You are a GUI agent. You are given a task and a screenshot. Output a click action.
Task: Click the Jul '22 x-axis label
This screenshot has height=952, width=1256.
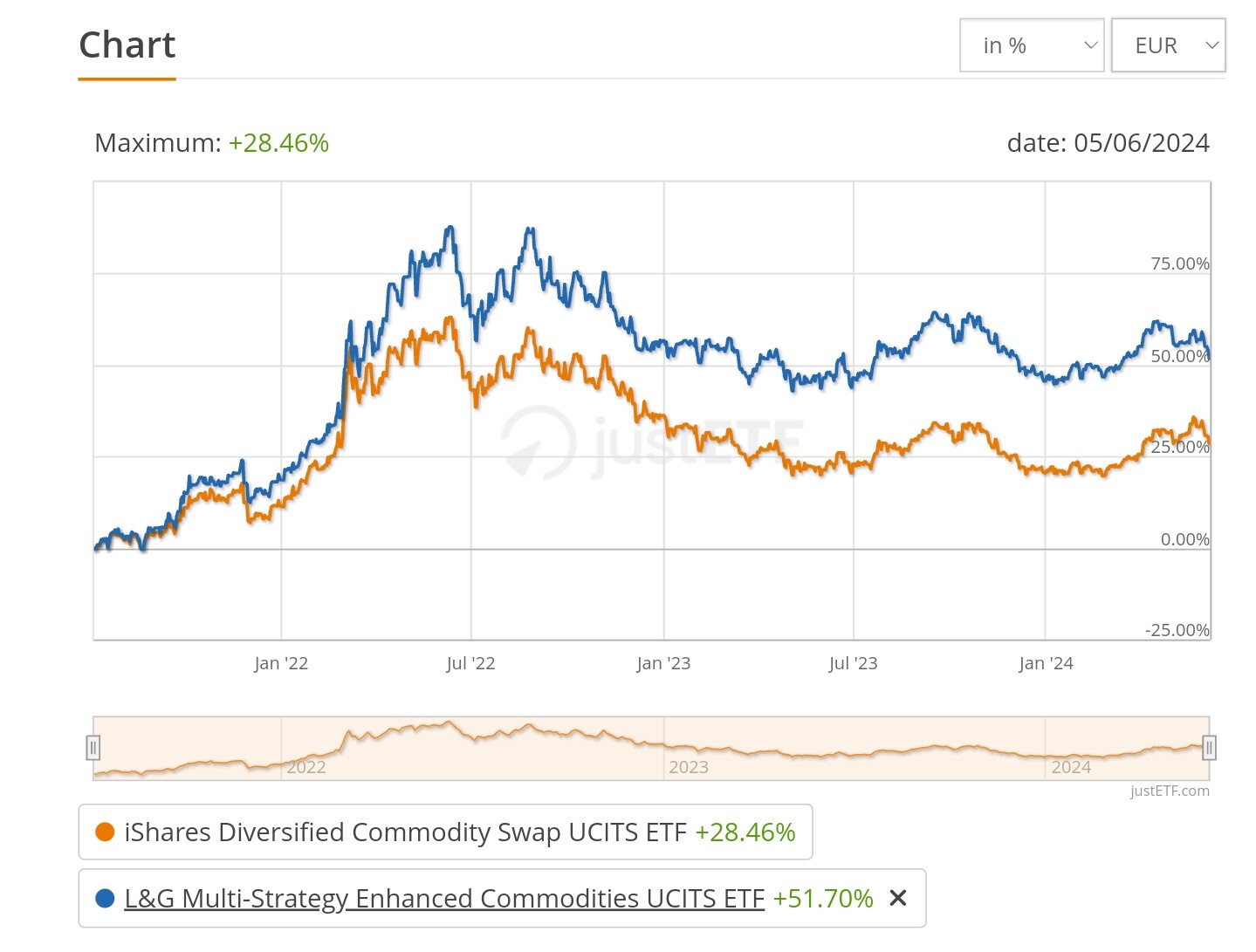pos(470,663)
